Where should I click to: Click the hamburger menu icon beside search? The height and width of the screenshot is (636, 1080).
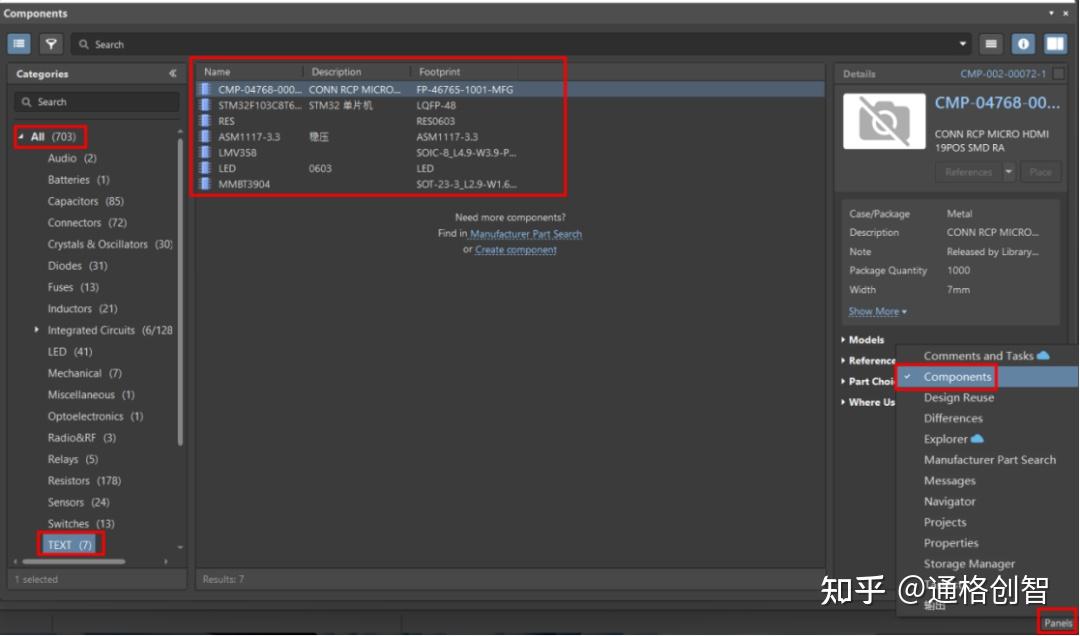[x=990, y=43]
